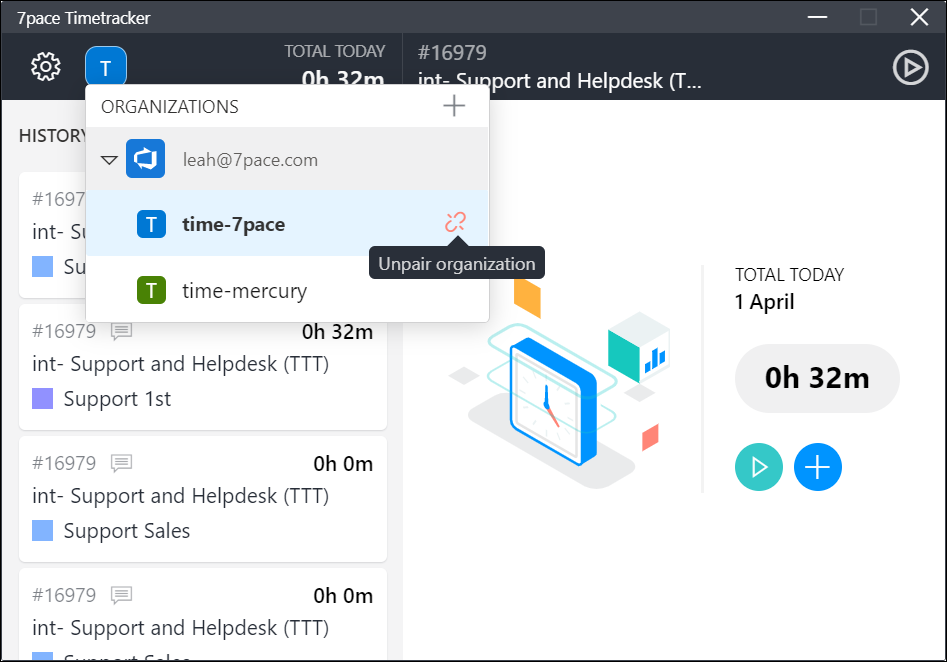The width and height of the screenshot is (947, 662).
Task: Click the ORGANIZATIONS heading
Action: tap(170, 106)
